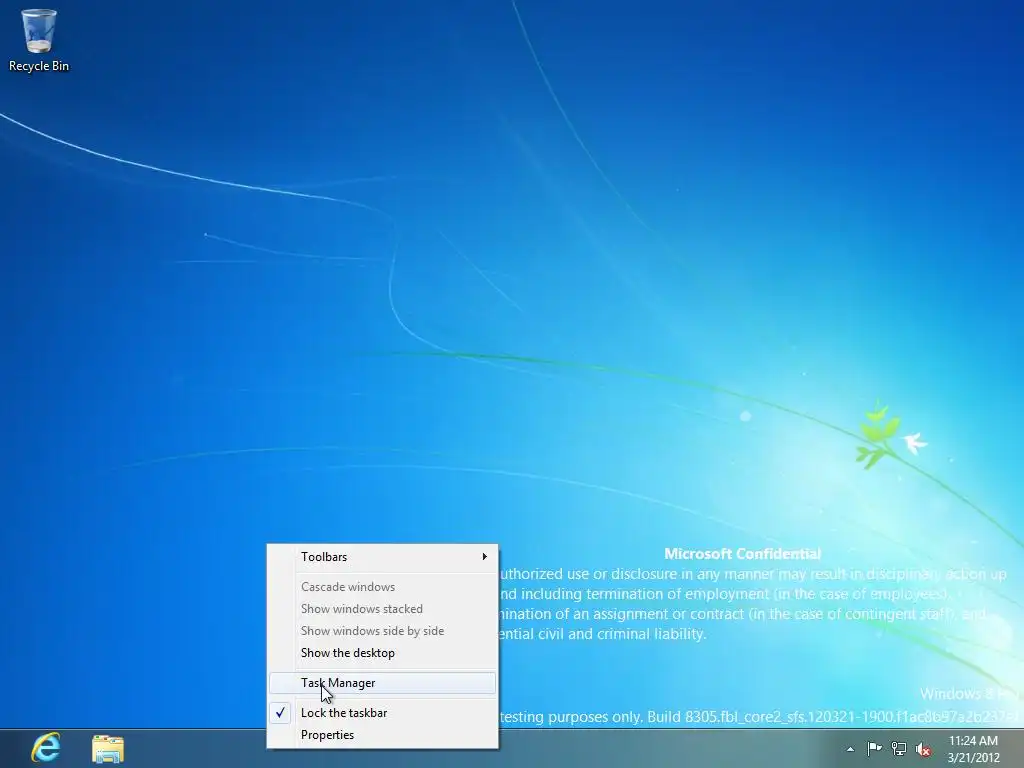Screen dimensions: 1024x768
Task: Click the network status tray icon
Action: coord(899,749)
